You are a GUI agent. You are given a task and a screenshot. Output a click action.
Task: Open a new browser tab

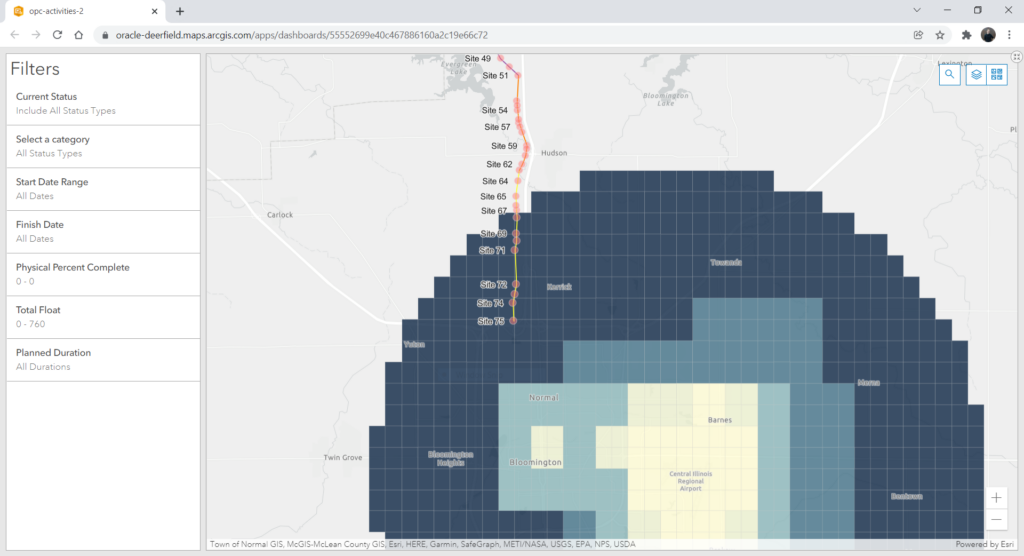pos(180,11)
